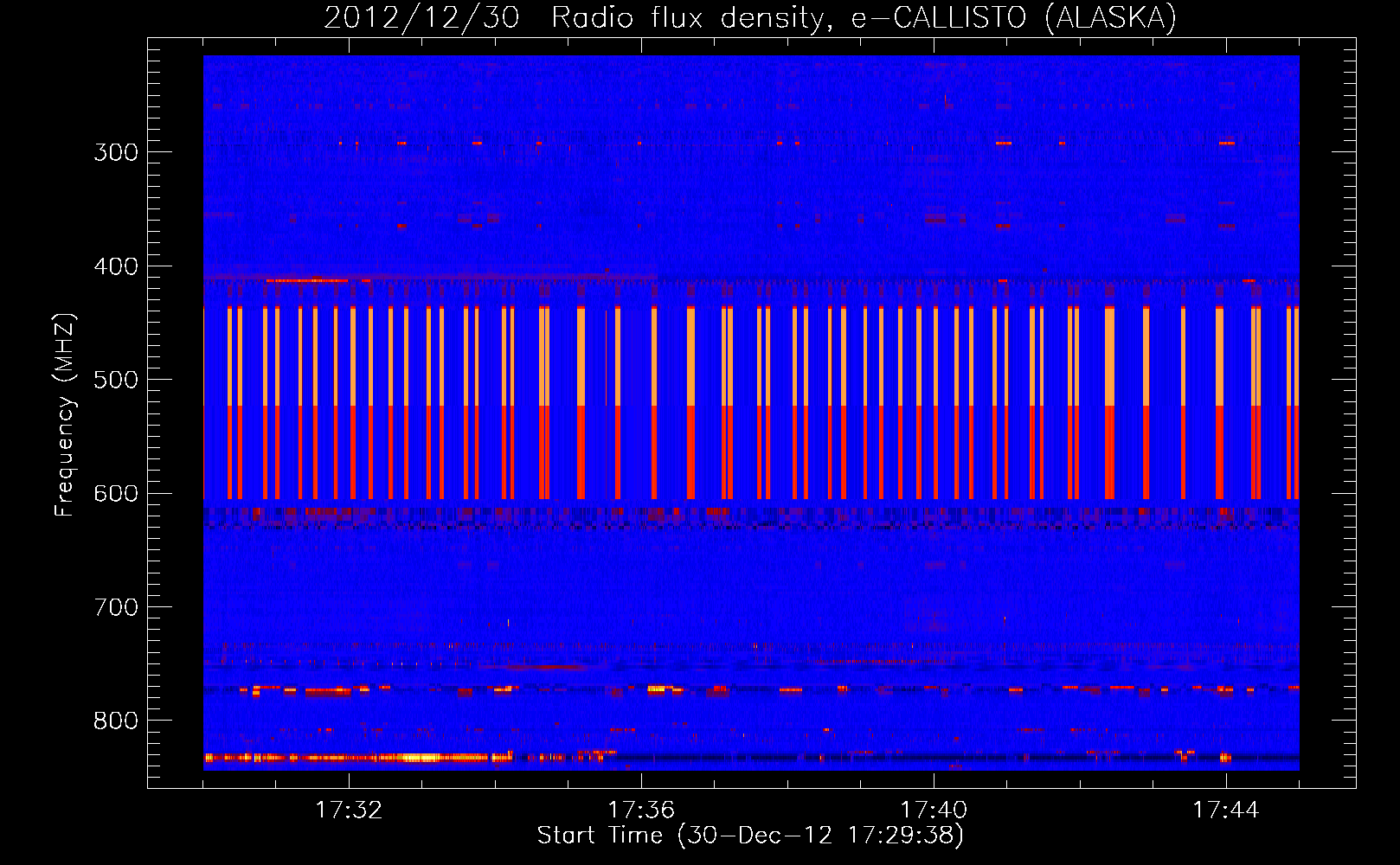1400x865 pixels.
Task: Click the 600 frequency tick label
Action: tap(116, 494)
